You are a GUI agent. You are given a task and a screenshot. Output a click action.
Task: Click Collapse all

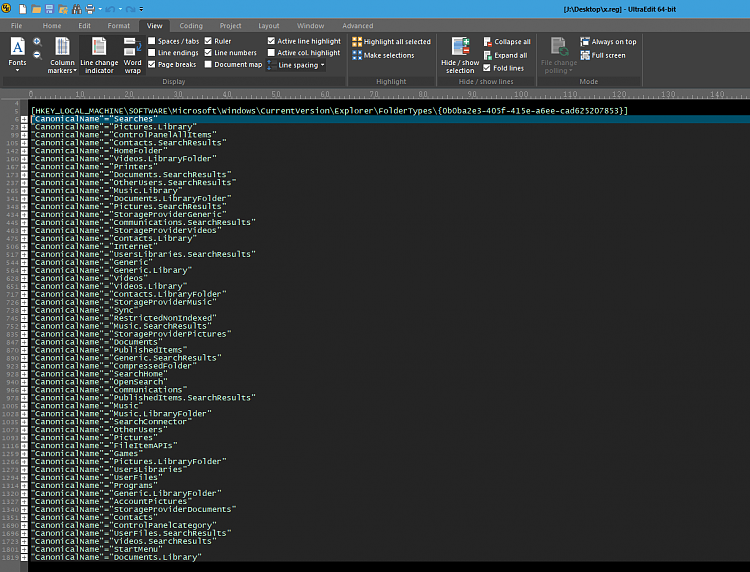pyautogui.click(x=507, y=42)
